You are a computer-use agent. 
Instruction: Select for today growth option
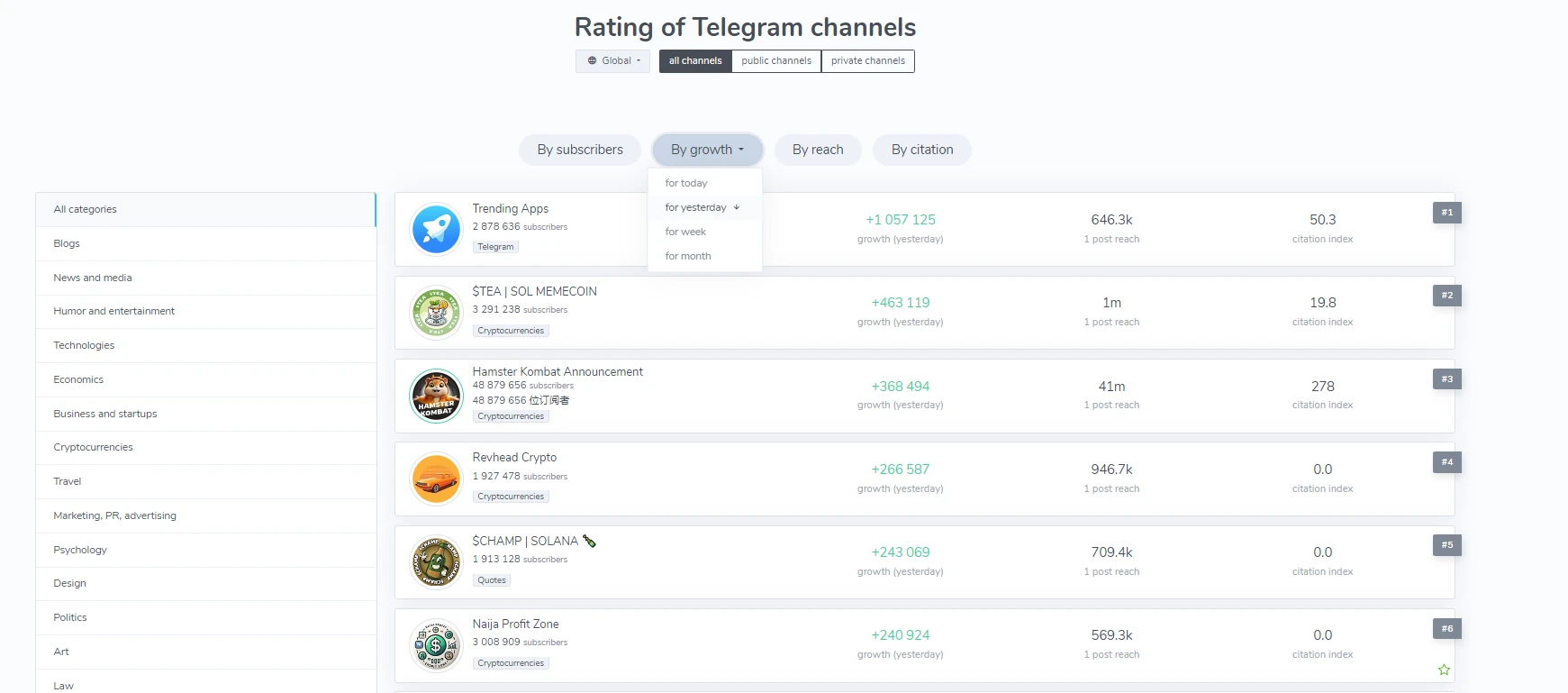pos(686,183)
